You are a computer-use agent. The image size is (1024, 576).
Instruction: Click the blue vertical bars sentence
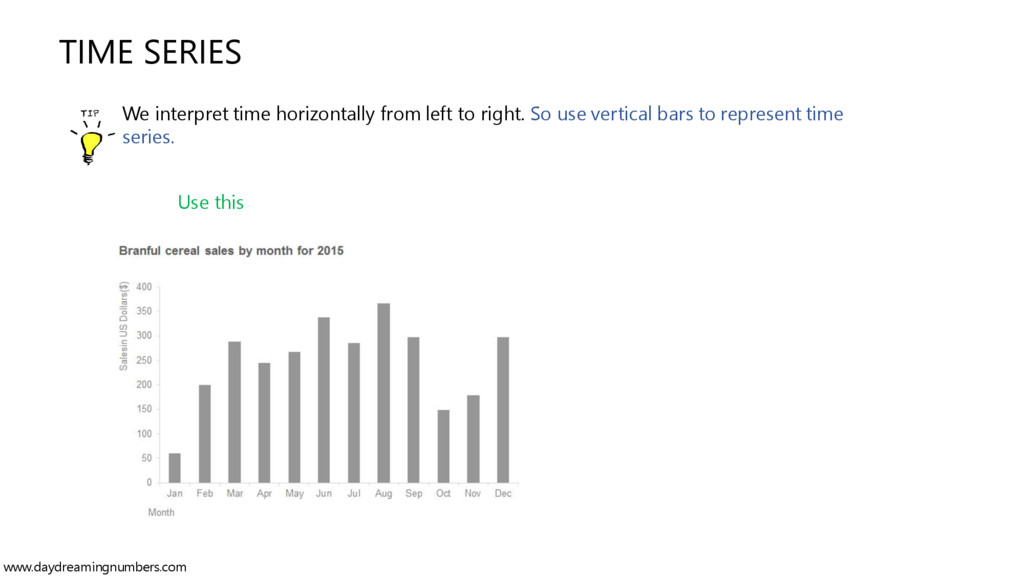point(483,125)
